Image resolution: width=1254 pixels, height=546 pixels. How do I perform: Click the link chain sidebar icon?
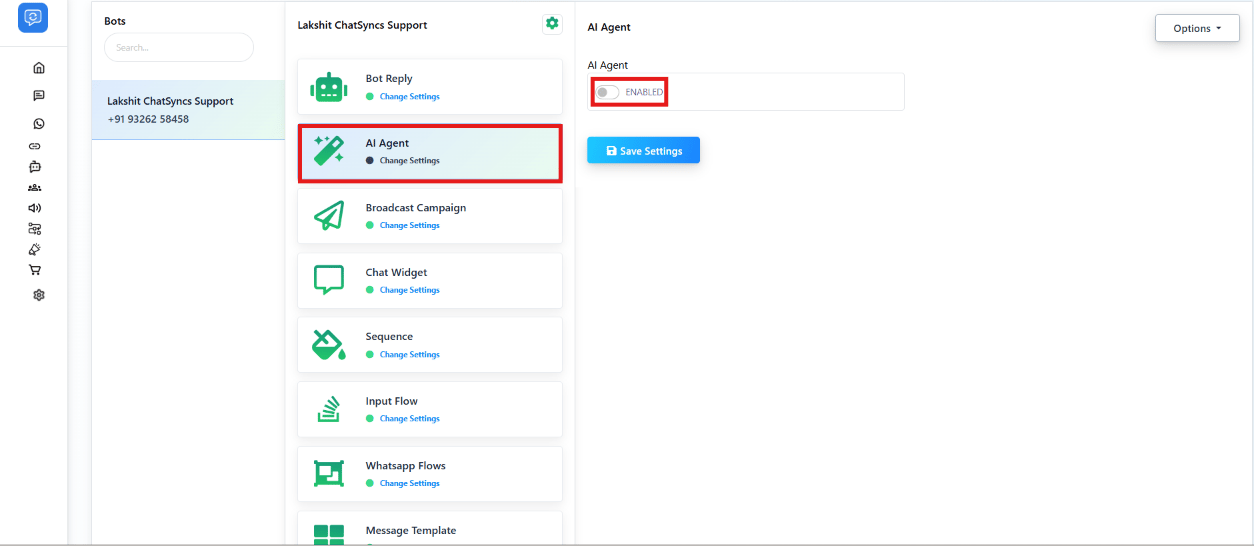(x=35, y=146)
